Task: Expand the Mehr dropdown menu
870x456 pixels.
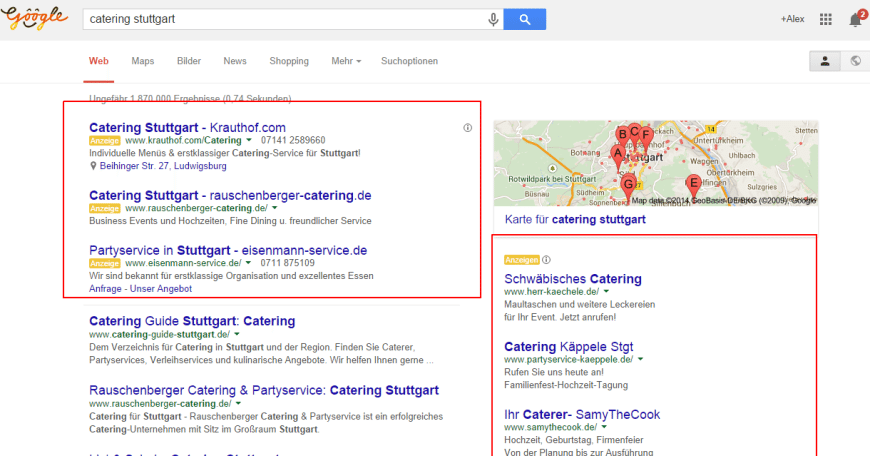Action: click(x=346, y=61)
